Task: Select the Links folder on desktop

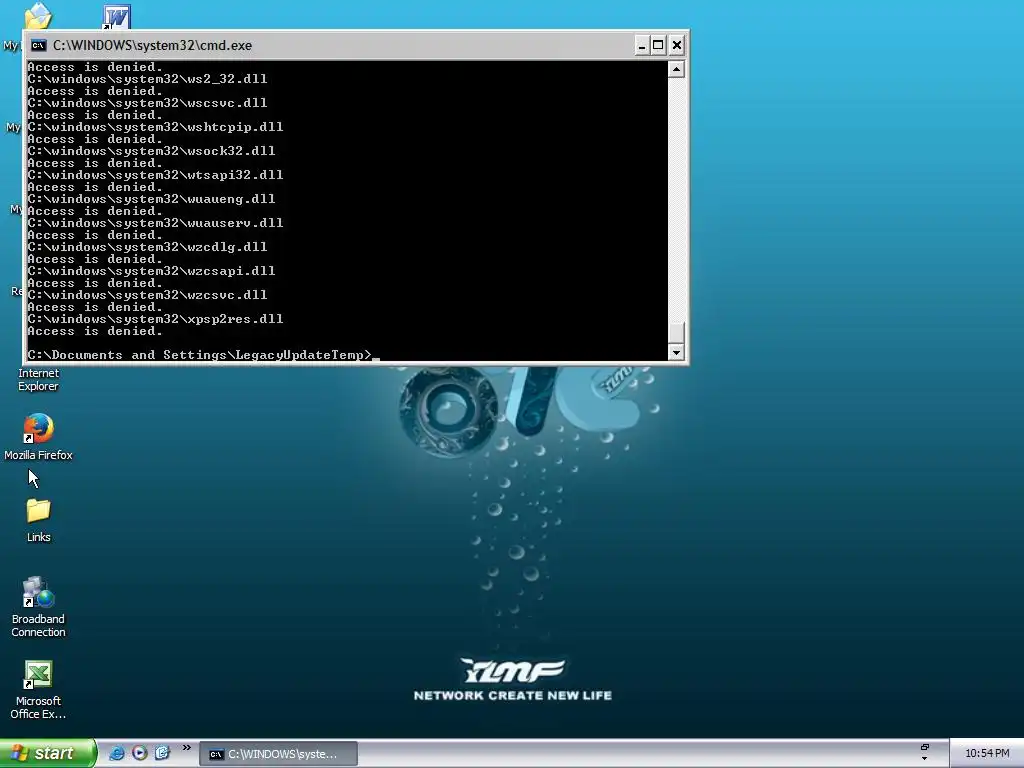Action: (x=38, y=520)
